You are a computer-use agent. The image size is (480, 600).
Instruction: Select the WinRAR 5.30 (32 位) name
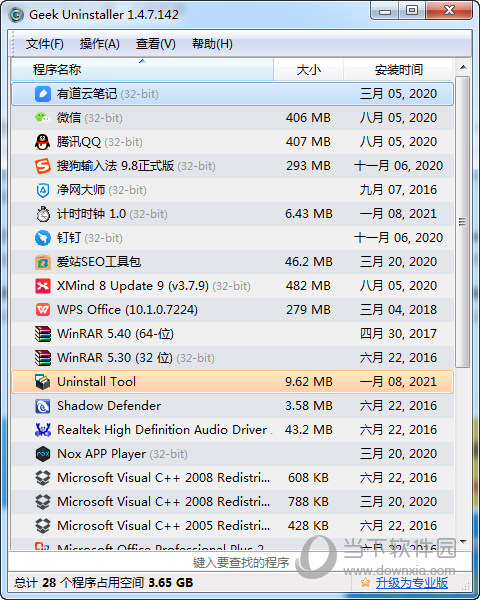click(114, 358)
